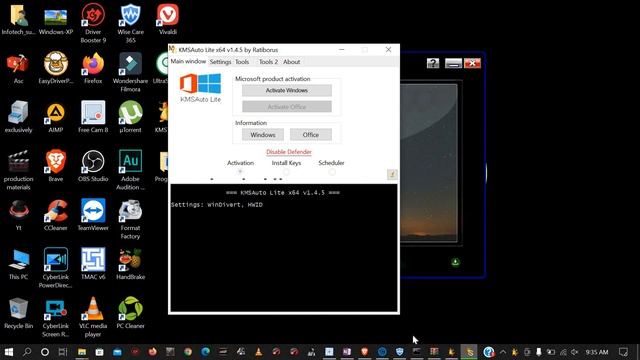Launch the Brave browser desktop shortcut
This screenshot has width=640, height=360.
click(56, 167)
